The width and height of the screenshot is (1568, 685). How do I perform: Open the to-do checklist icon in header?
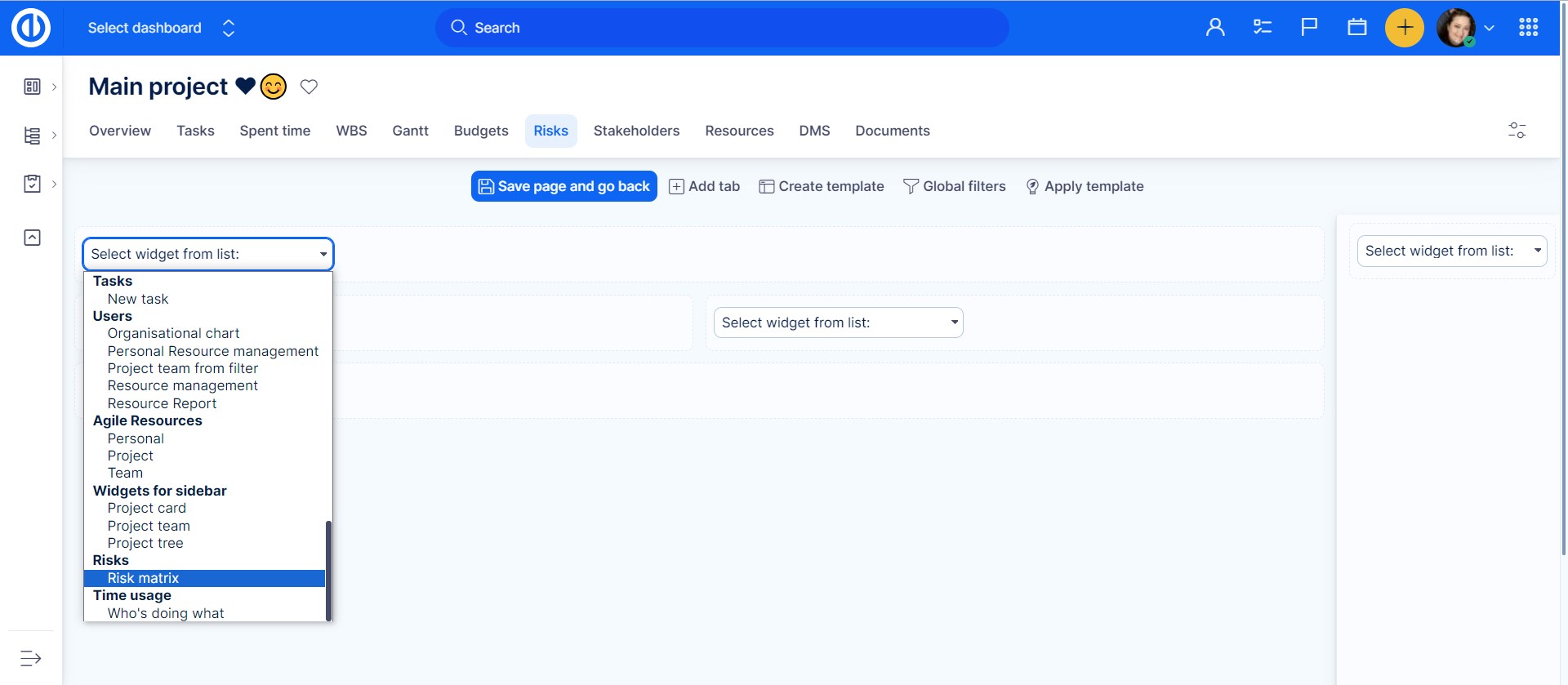point(1263,28)
